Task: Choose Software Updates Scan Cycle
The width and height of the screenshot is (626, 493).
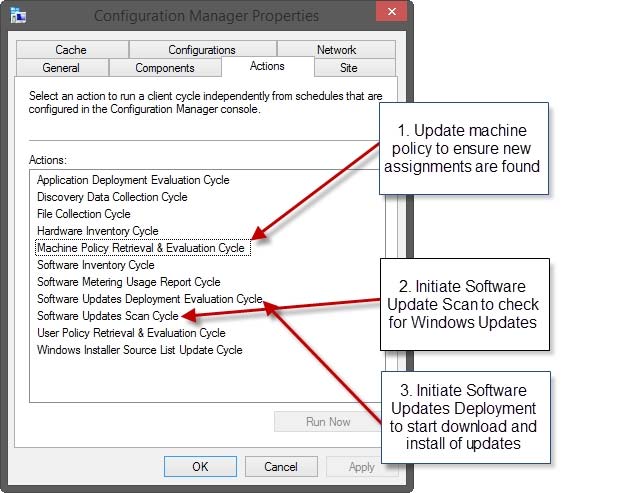Action: (107, 316)
